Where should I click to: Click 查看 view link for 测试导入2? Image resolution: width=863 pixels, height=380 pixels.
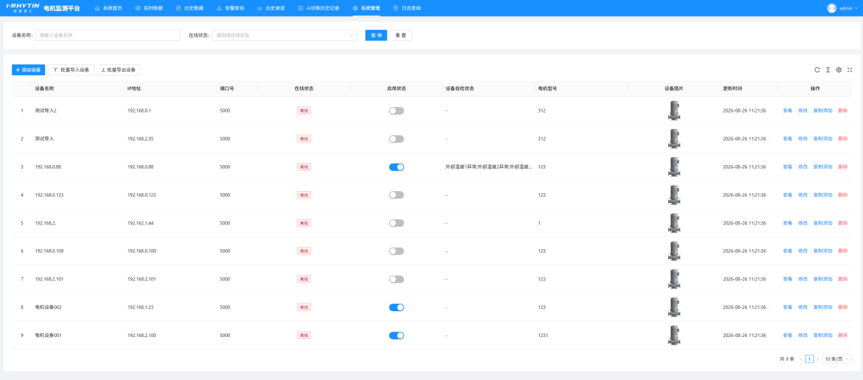(788, 111)
